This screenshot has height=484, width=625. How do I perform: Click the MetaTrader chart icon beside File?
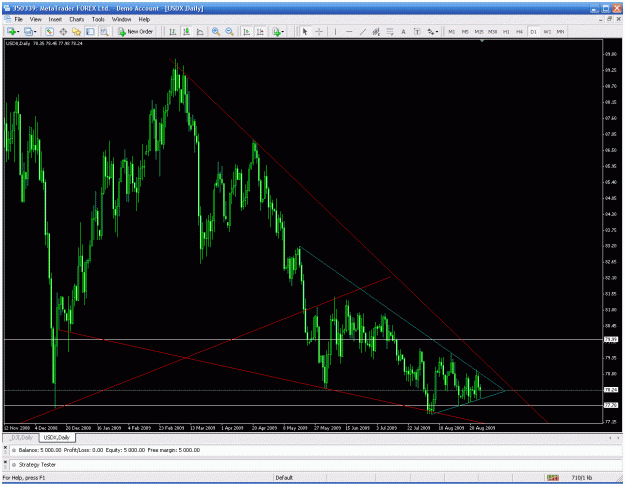tap(7, 19)
